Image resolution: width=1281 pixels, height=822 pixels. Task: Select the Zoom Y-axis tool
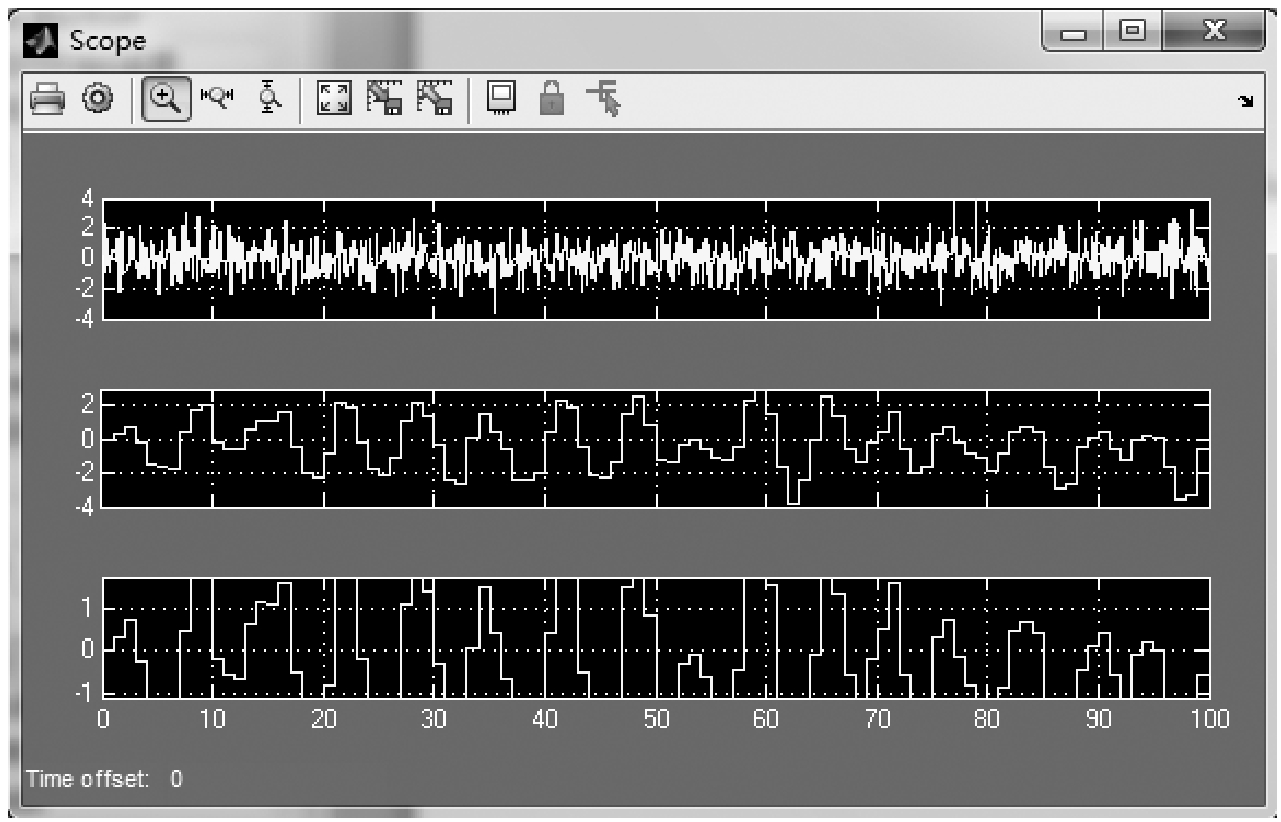click(x=271, y=97)
